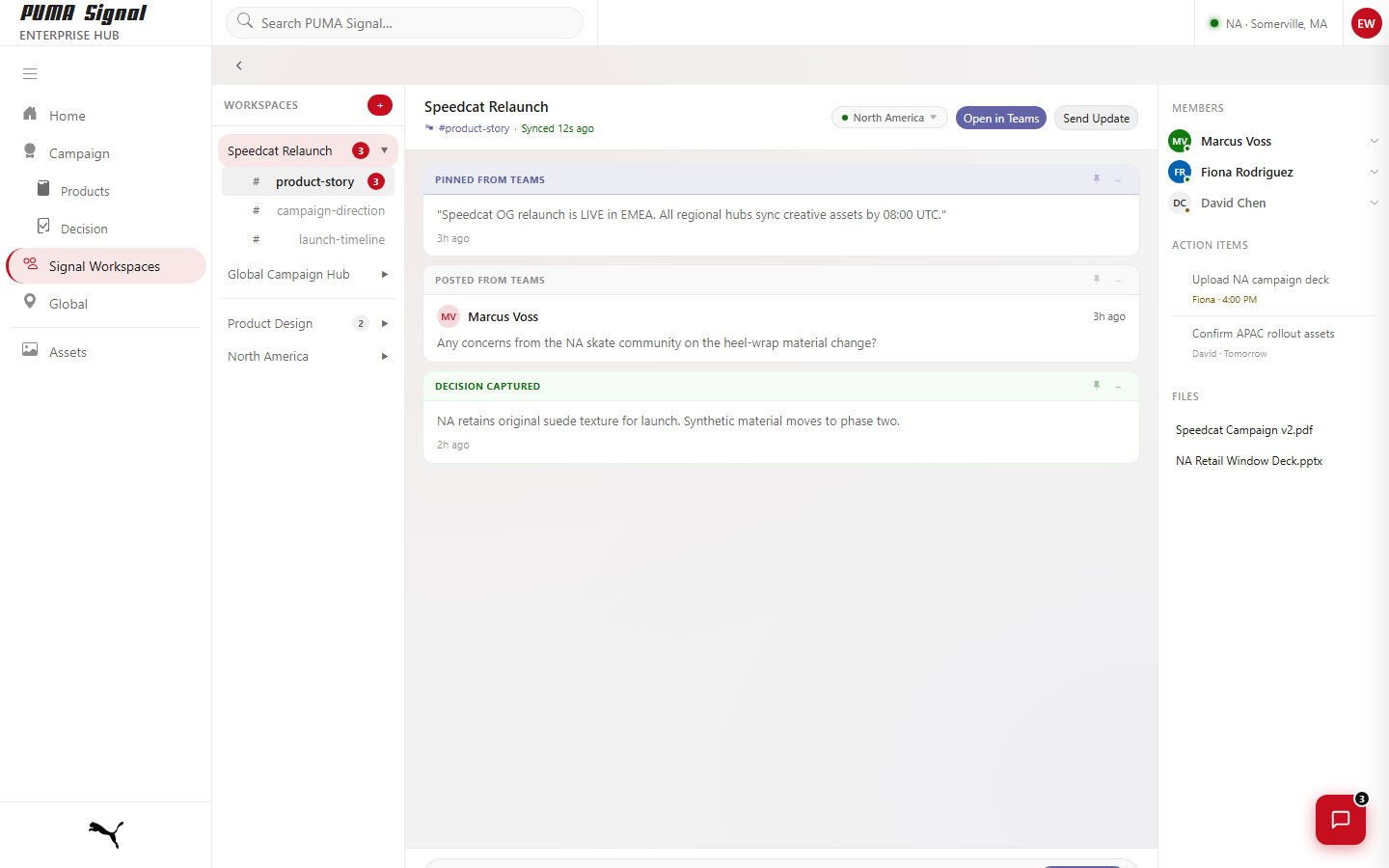Click the Signal Workspaces people icon
This screenshot has width=1389, height=868.
(x=30, y=264)
